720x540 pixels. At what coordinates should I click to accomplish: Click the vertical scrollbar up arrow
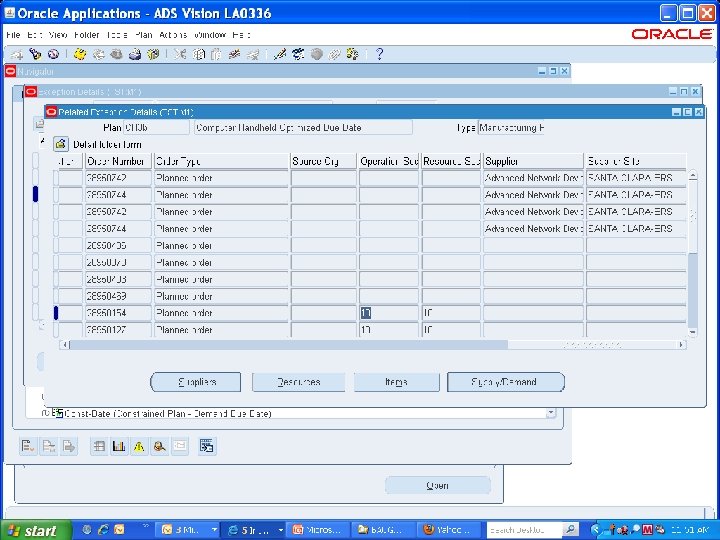(x=692, y=175)
